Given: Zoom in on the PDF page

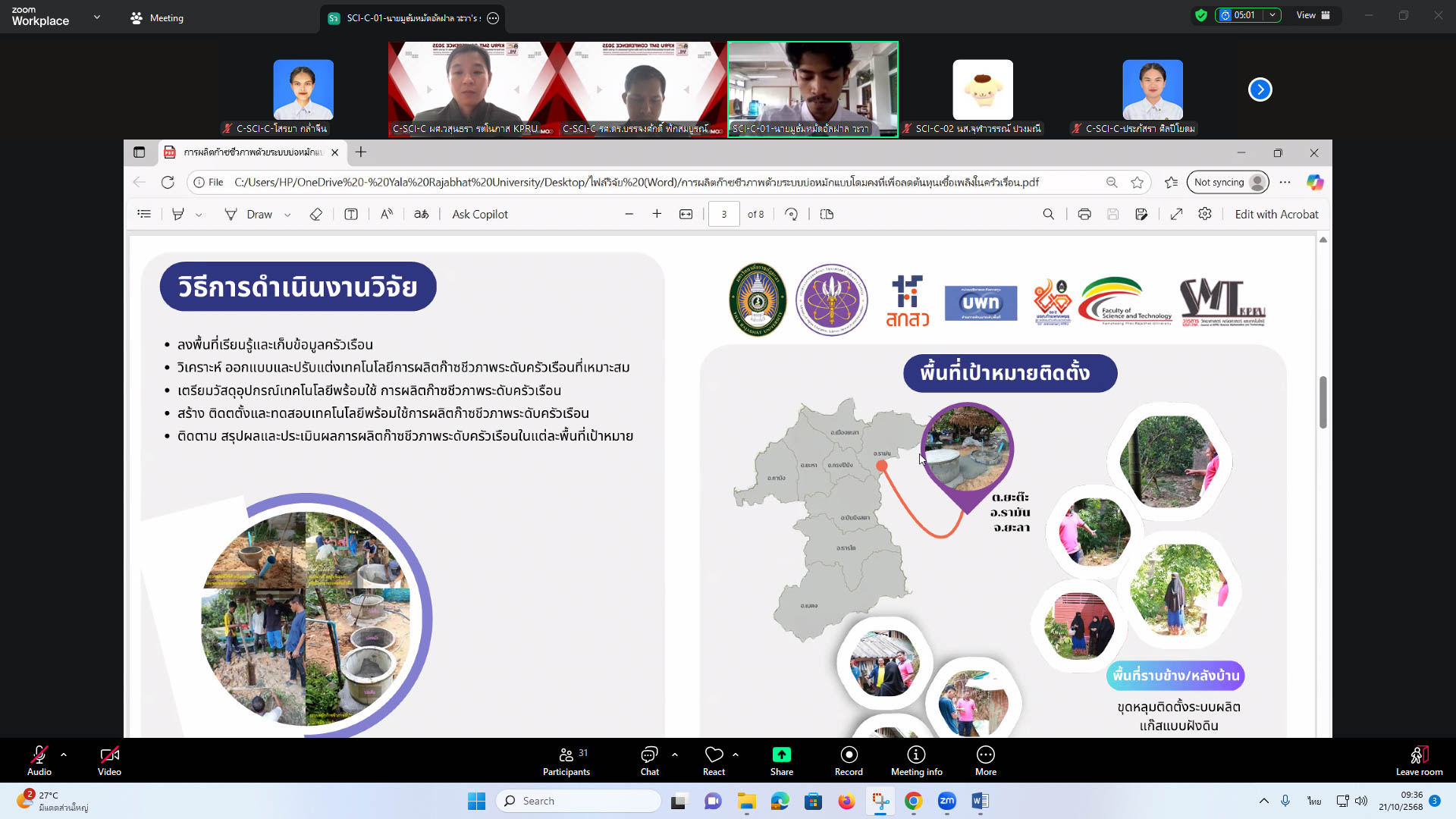Looking at the screenshot, I should [x=657, y=215].
